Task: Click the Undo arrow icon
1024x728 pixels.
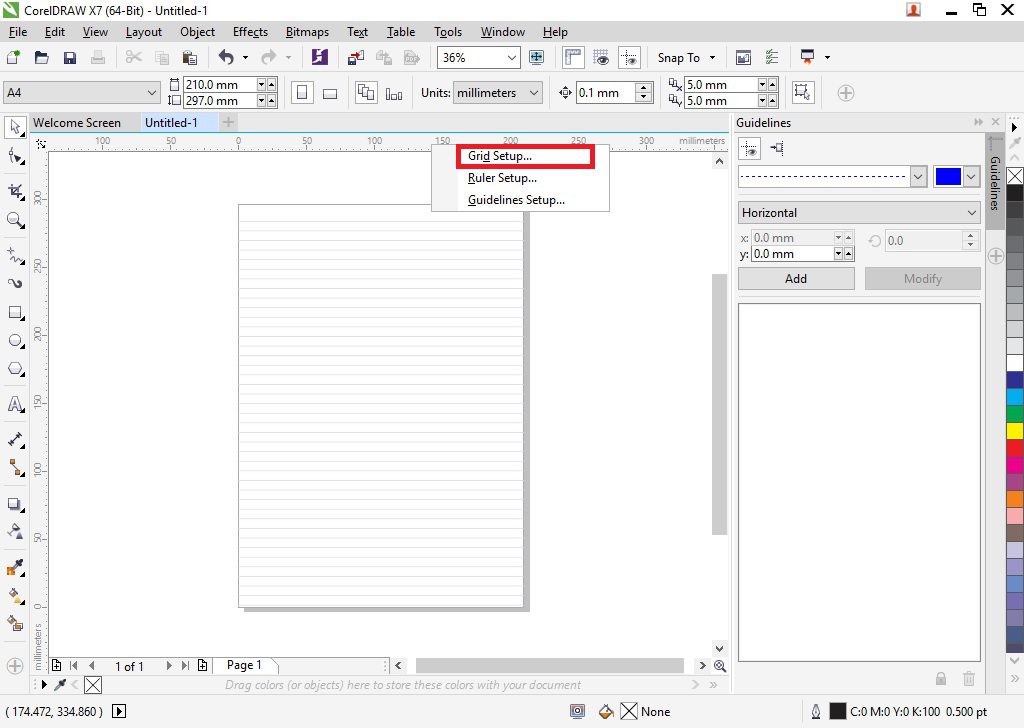Action: (226, 57)
